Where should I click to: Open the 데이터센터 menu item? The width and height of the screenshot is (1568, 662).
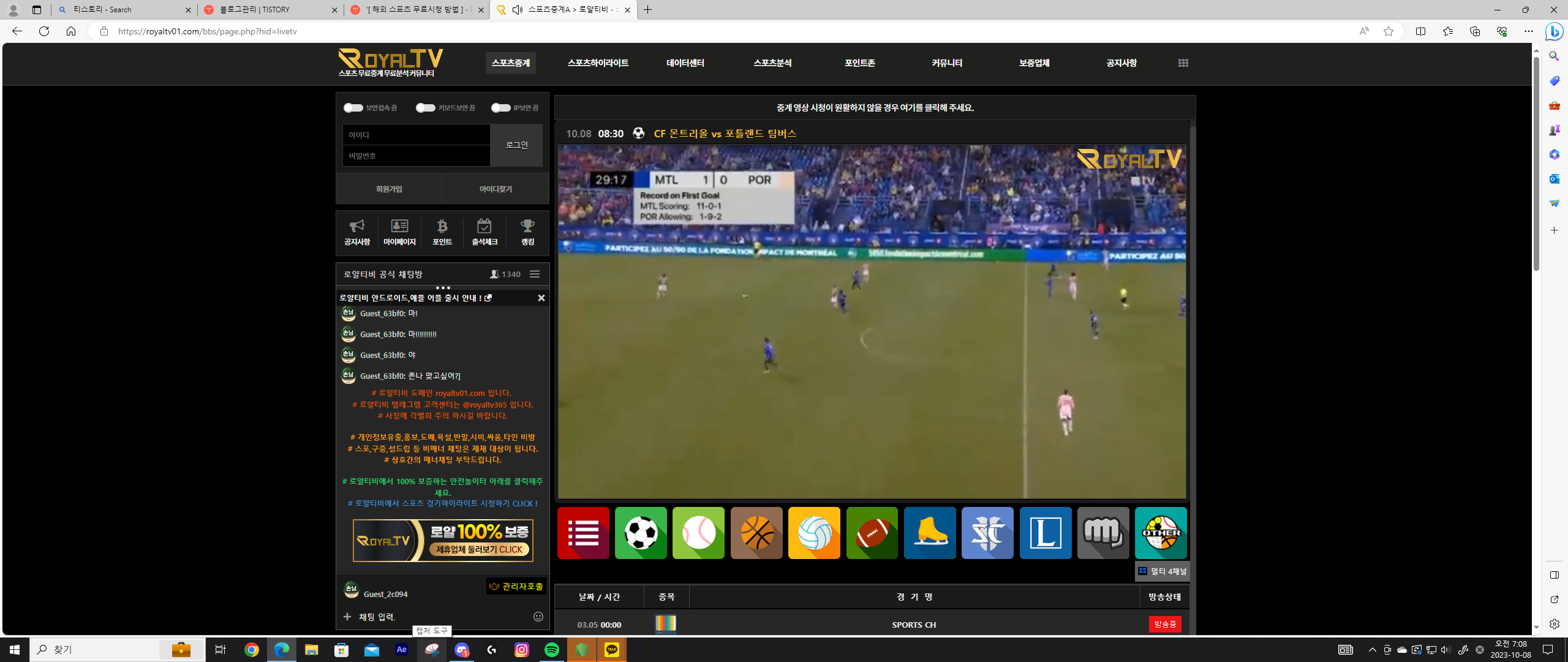point(685,63)
